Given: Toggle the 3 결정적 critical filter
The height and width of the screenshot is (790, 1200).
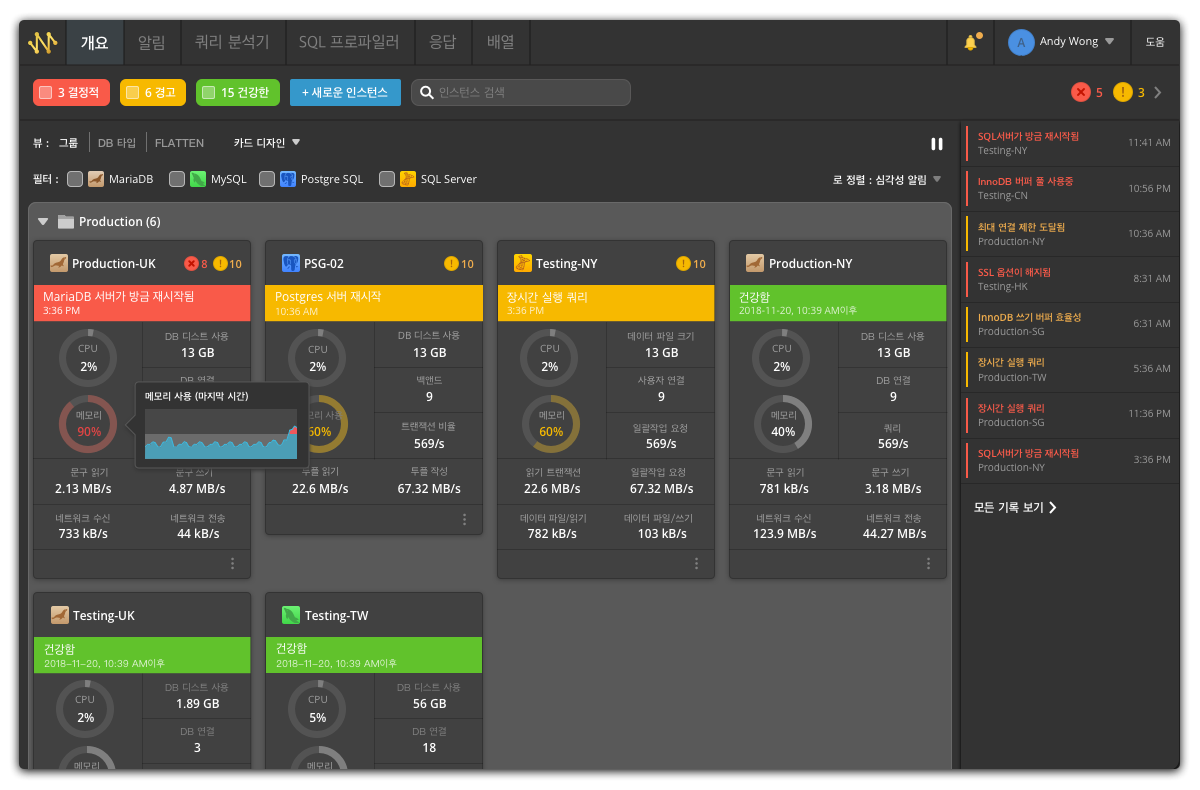Looking at the screenshot, I should [x=71, y=92].
